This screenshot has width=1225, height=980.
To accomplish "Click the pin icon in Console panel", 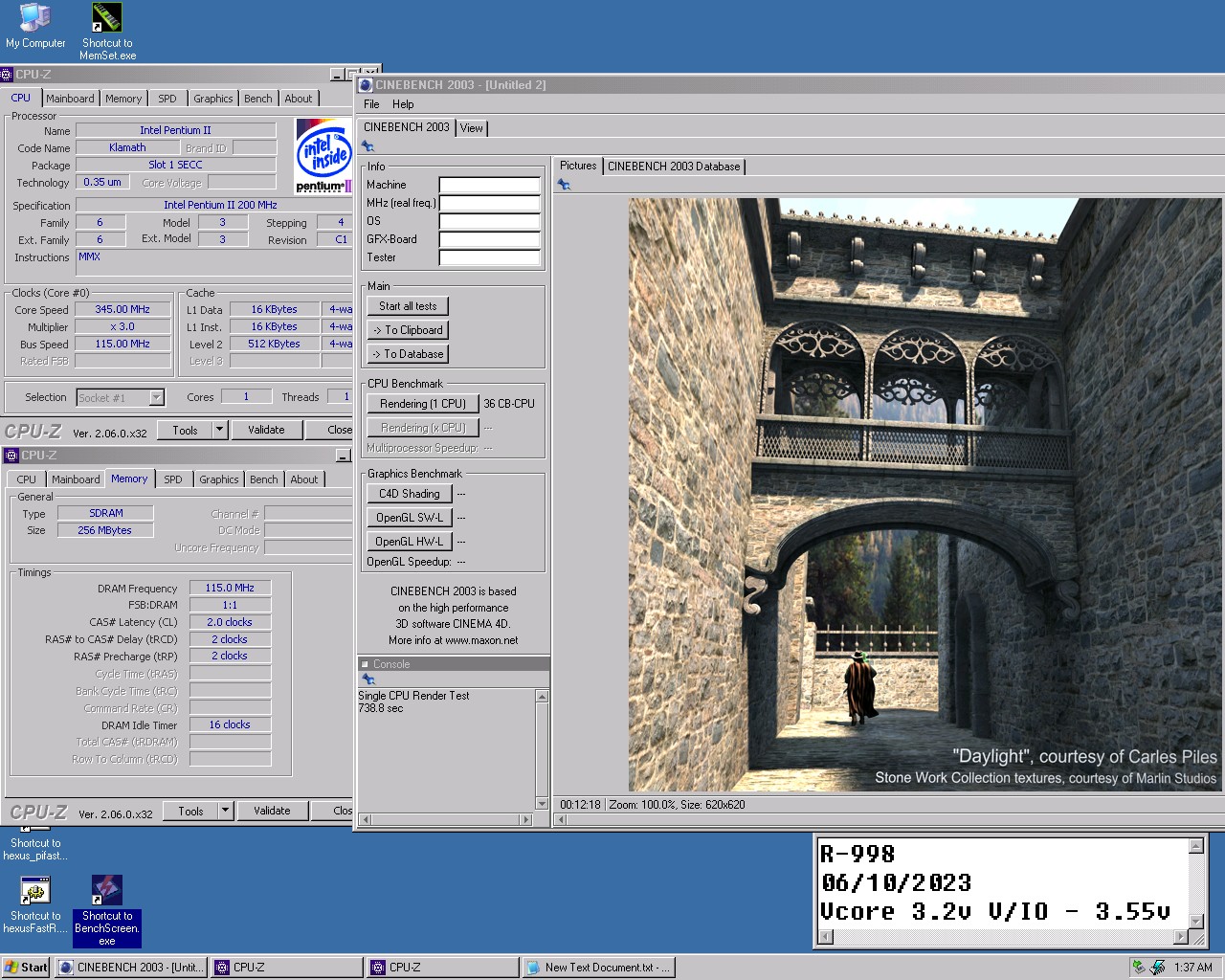I will (367, 679).
